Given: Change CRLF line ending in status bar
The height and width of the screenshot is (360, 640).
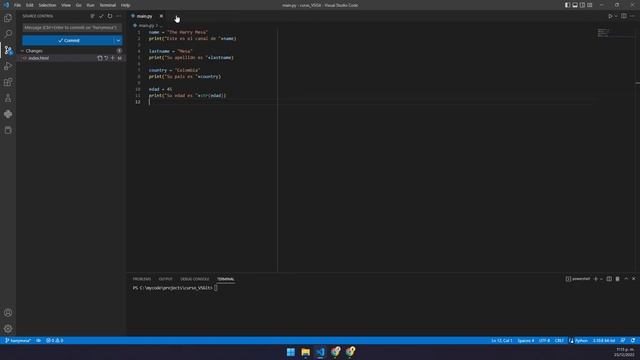Looking at the screenshot, I should click(x=559, y=340).
